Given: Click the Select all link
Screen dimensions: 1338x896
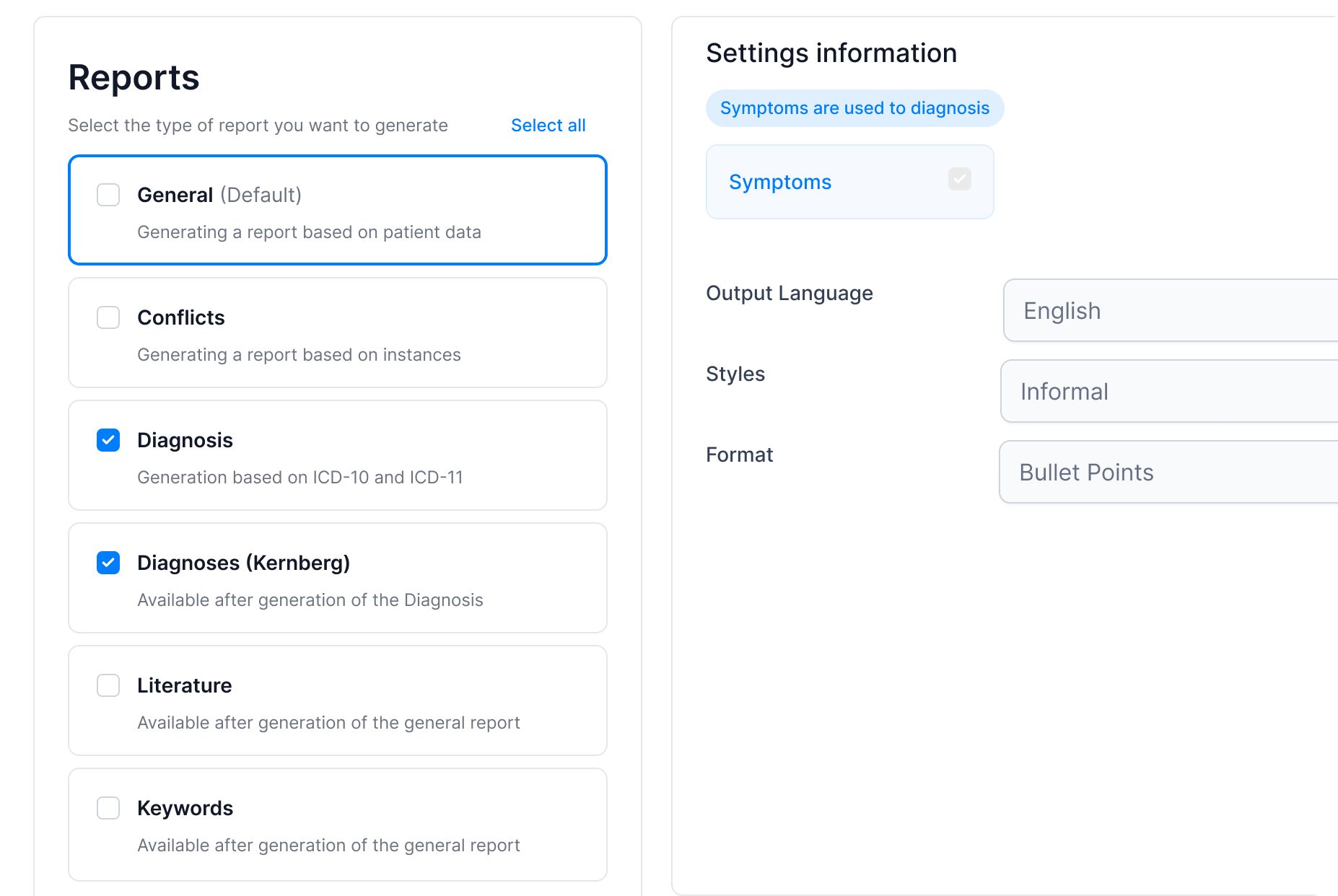Looking at the screenshot, I should pyautogui.click(x=548, y=126).
